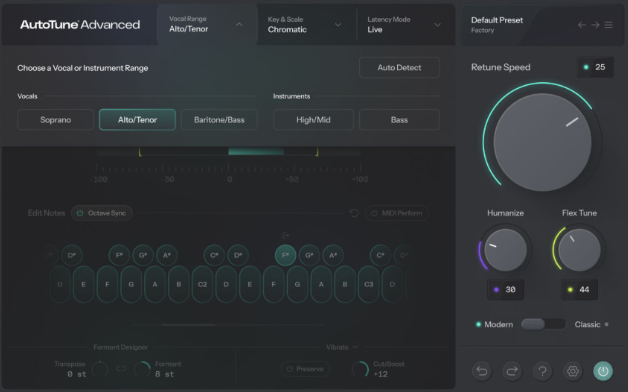Click the AutoTune Advanced logo
This screenshot has width=628, height=392.
pos(80,25)
